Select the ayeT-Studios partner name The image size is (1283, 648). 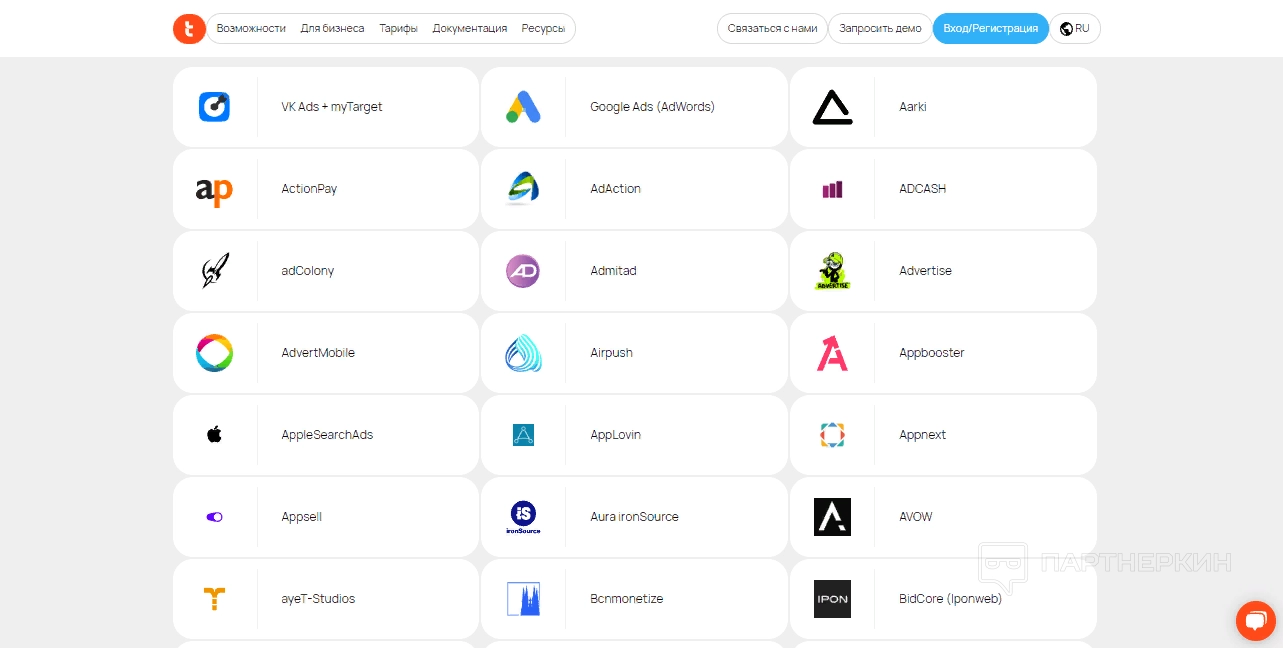tap(318, 599)
